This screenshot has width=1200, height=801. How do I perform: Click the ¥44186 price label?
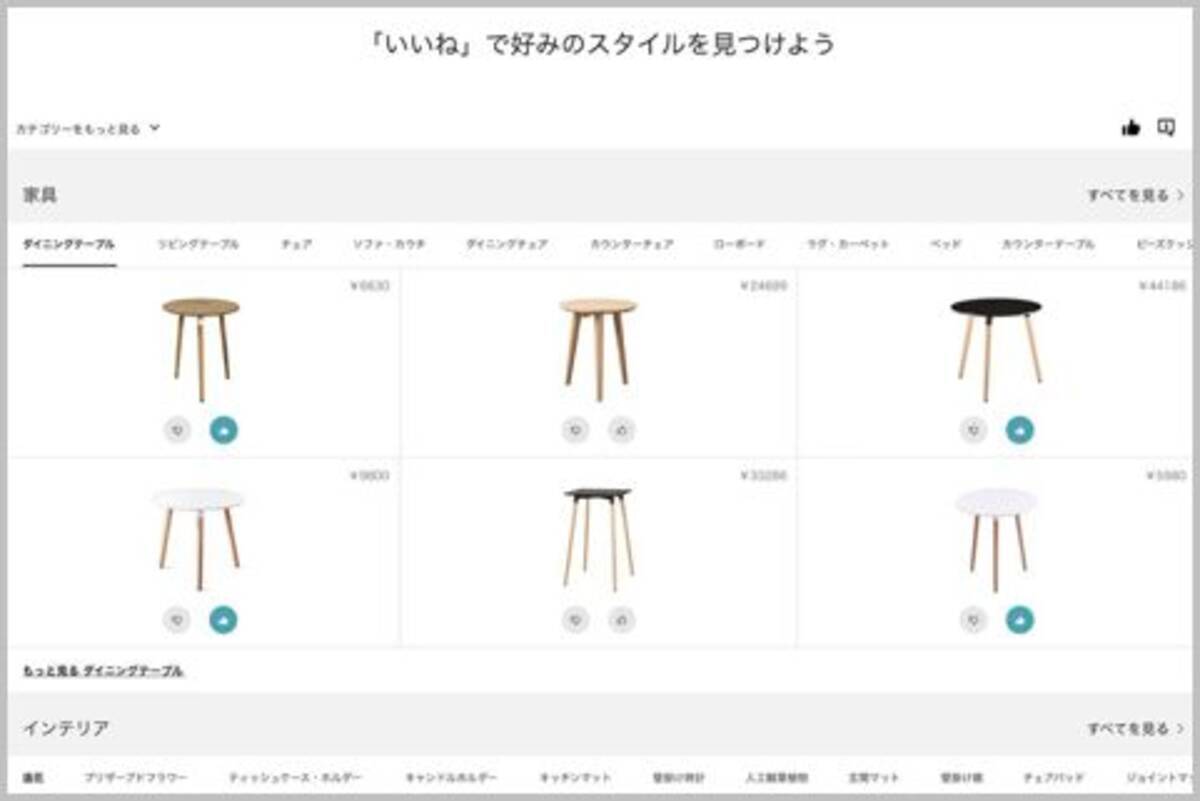tap(1162, 286)
